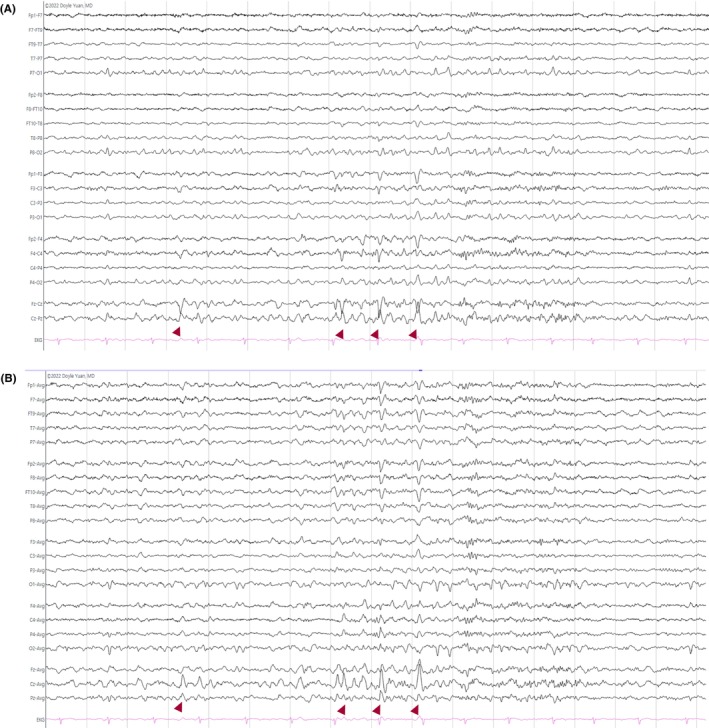This screenshot has height=728, width=709.
Task: Select the F3-Avg channel label
Action: (37, 542)
